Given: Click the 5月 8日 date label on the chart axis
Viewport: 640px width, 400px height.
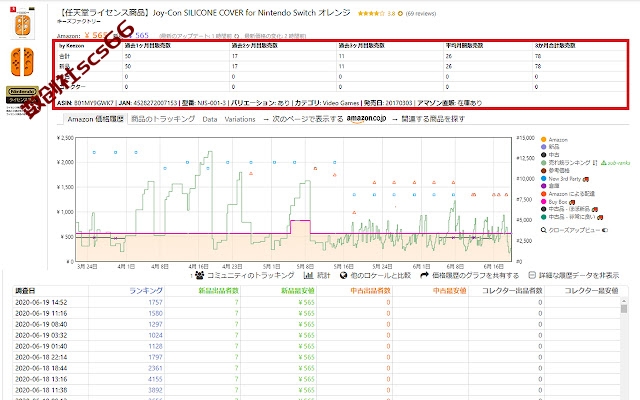Looking at the screenshot, I should [305, 267].
